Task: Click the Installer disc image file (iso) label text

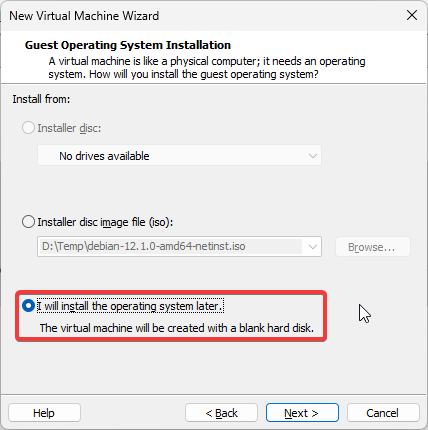Action: [x=105, y=222]
